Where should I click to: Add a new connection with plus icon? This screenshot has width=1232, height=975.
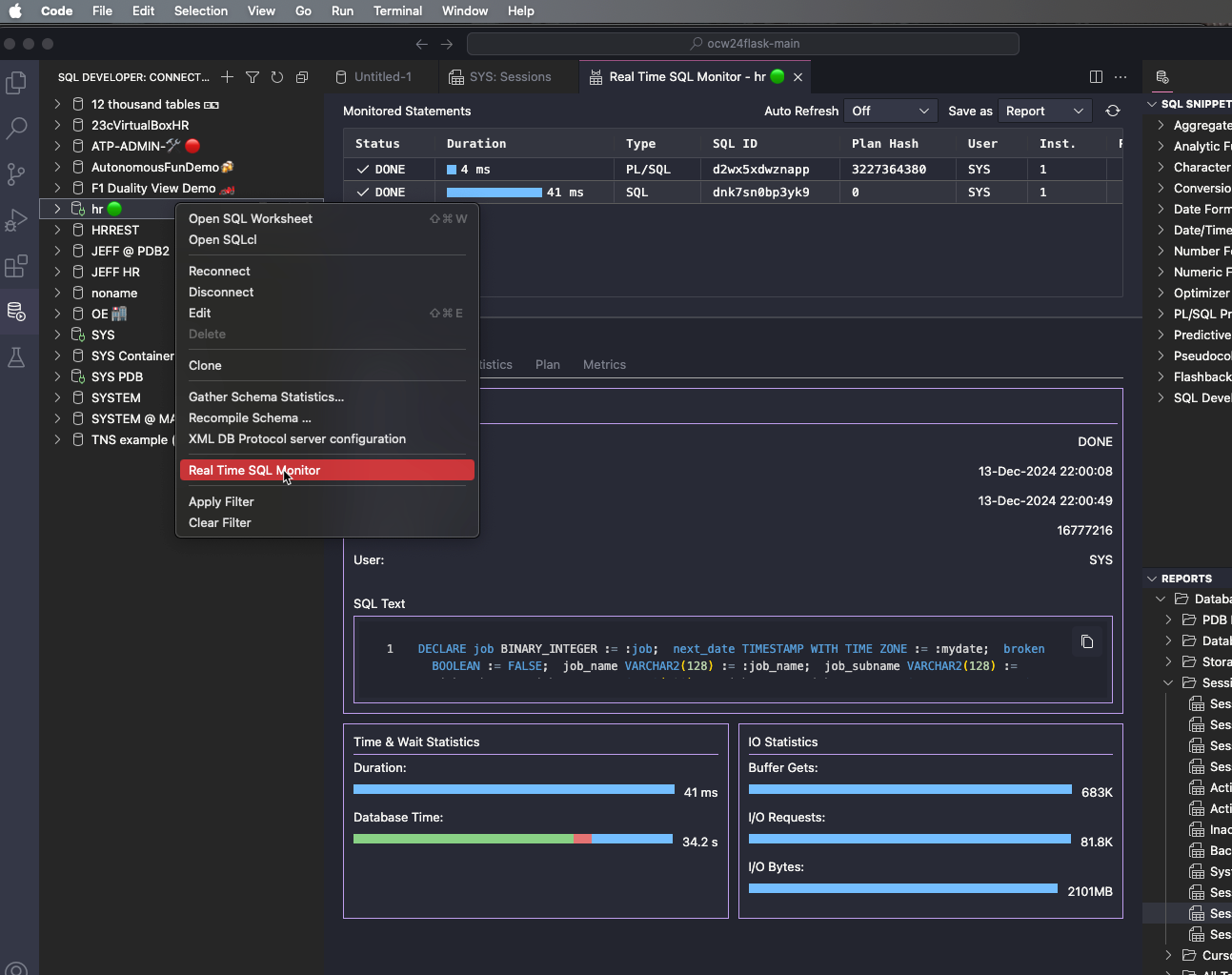click(227, 77)
